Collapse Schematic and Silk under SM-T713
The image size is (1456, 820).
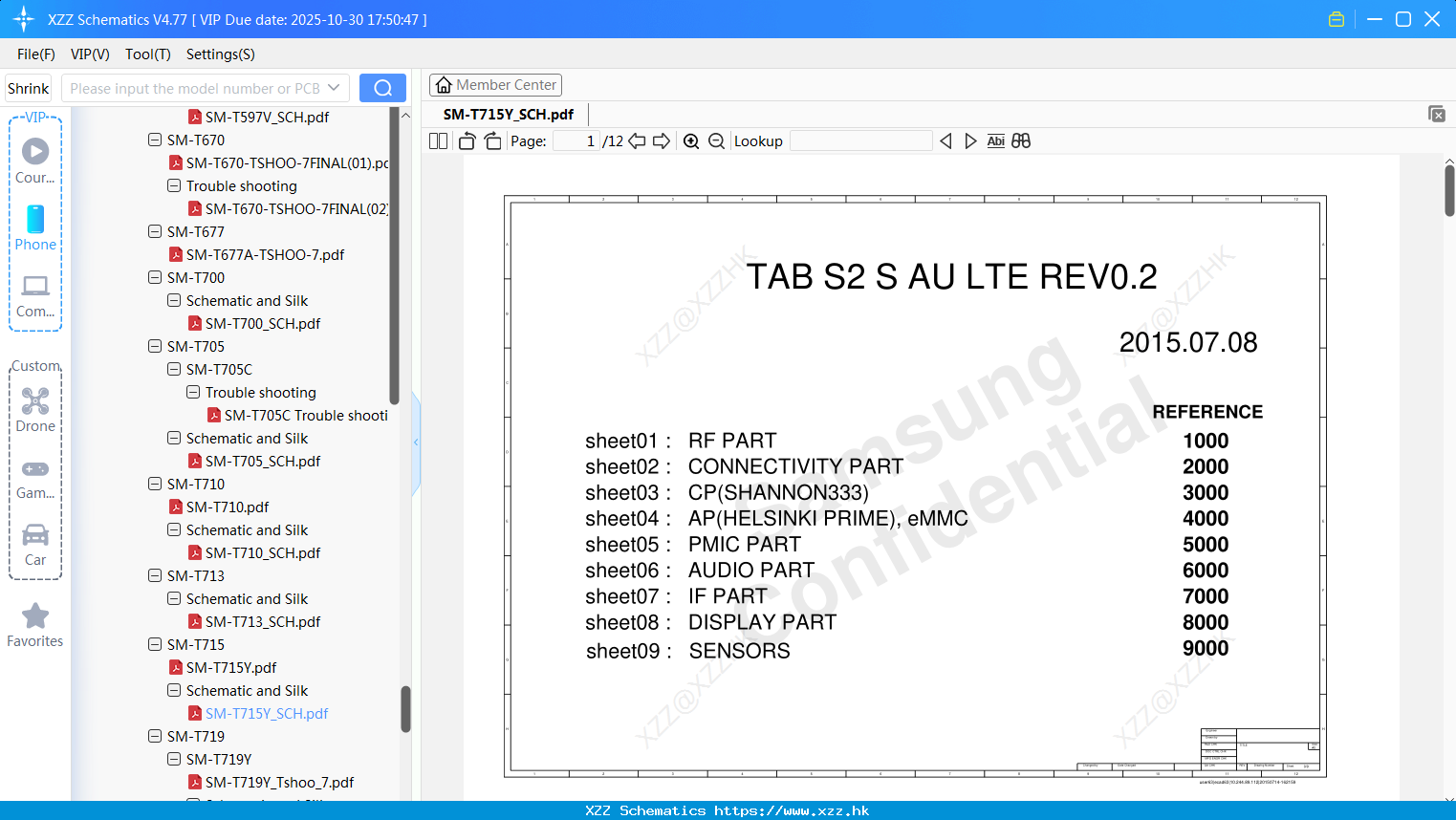coord(174,598)
